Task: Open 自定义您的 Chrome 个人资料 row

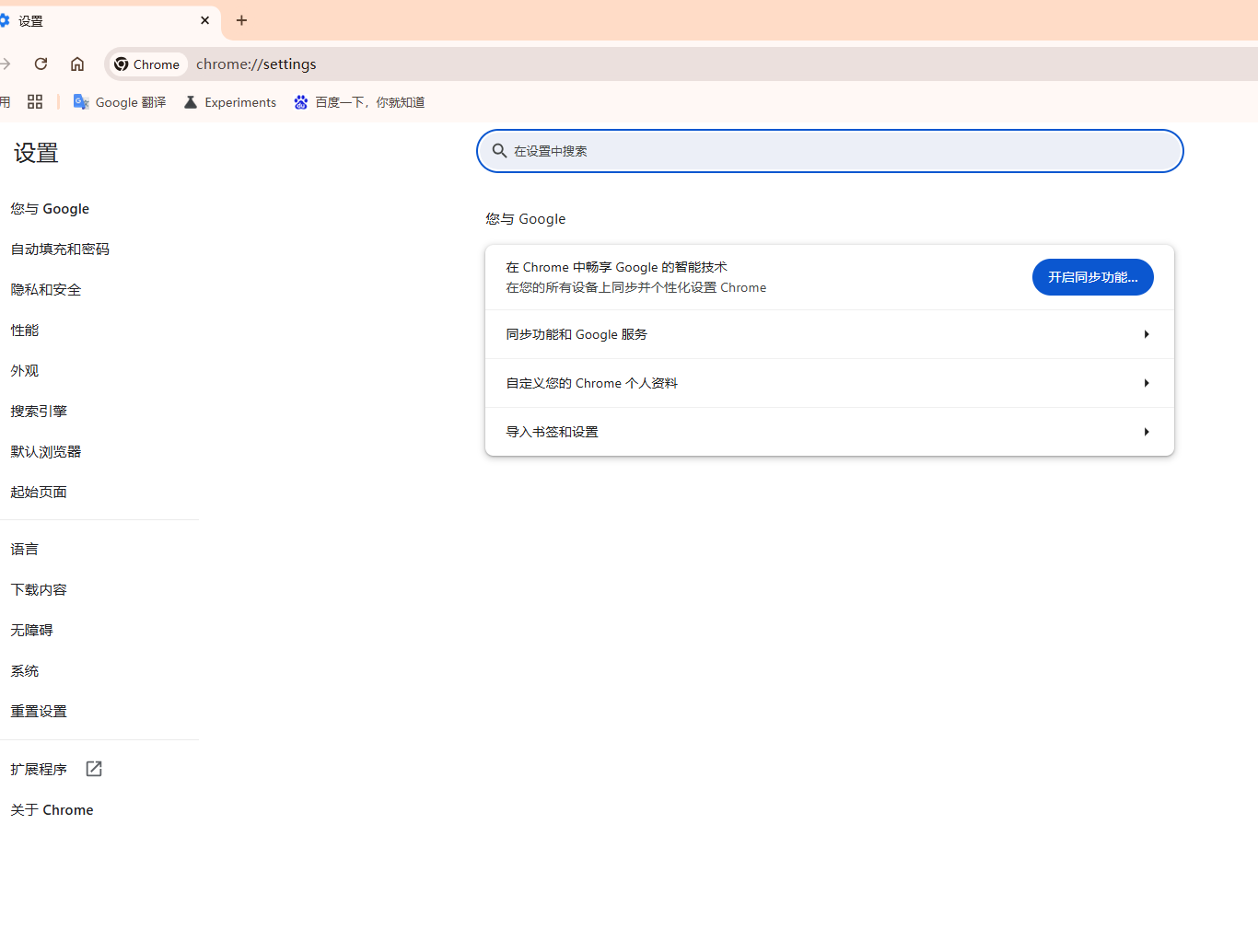Action: [830, 383]
